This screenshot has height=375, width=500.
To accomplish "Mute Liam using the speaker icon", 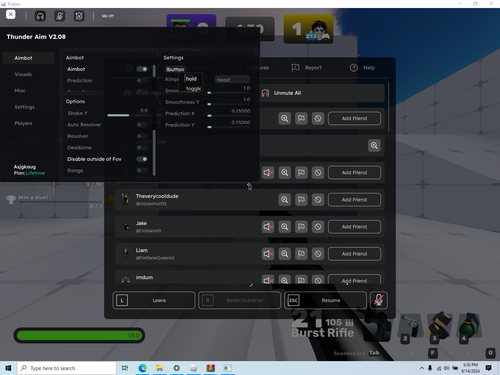I will click(x=268, y=254).
